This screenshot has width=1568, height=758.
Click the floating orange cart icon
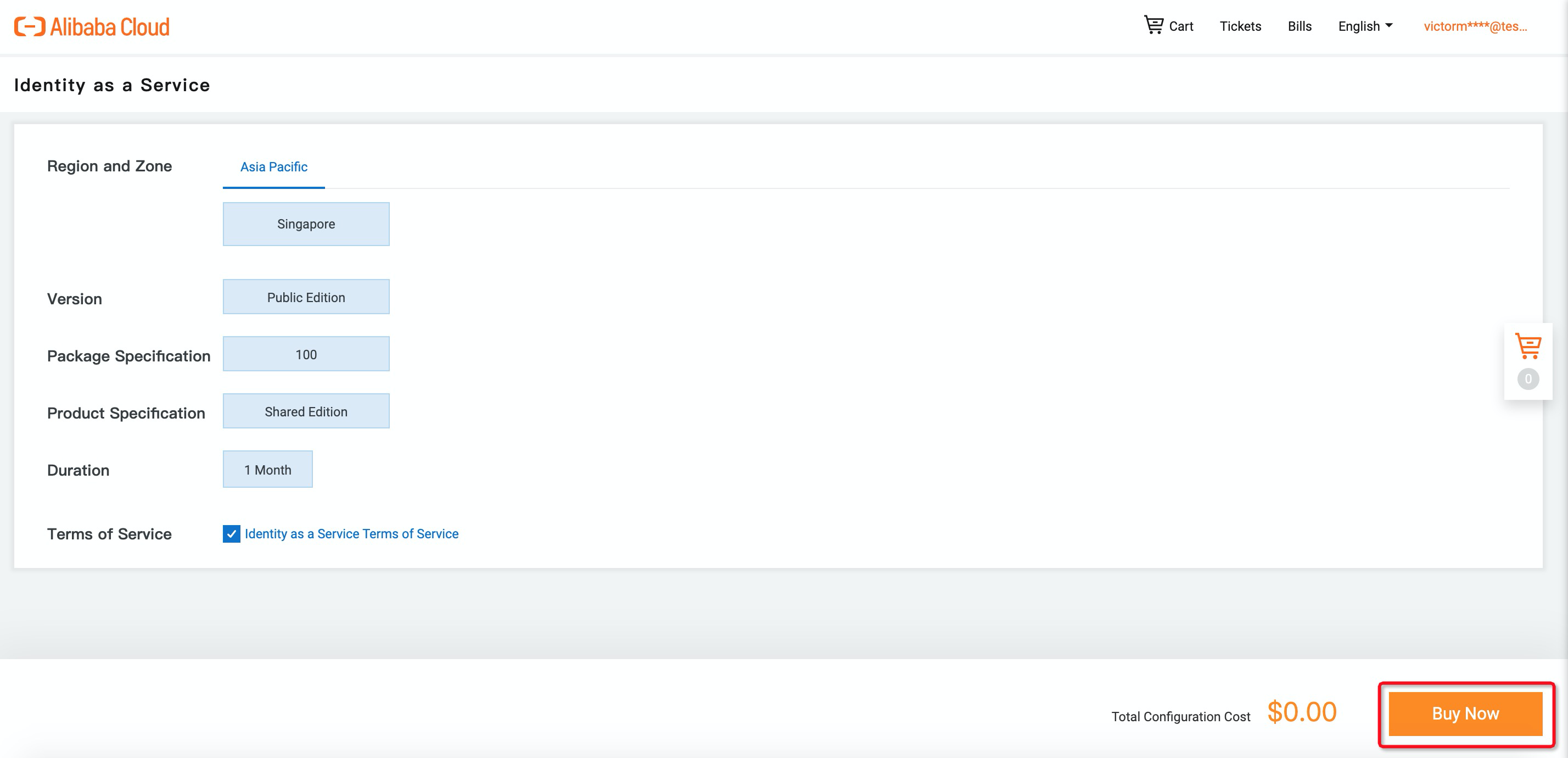[1528, 346]
